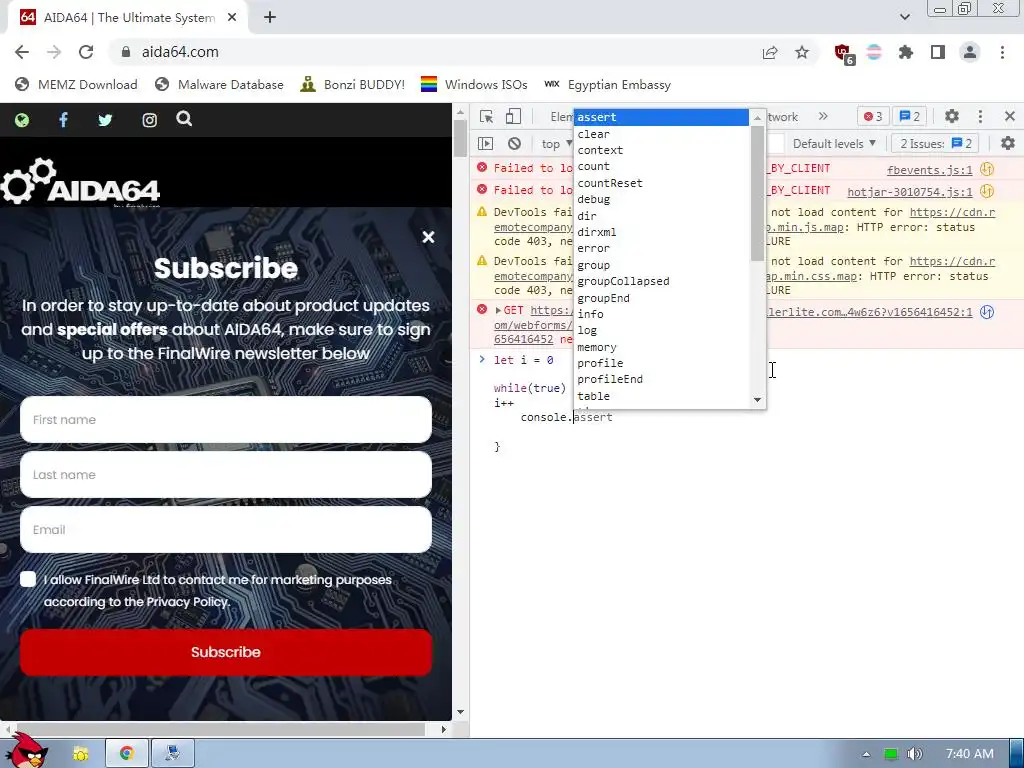Open the Chrome profile avatar
This screenshot has height=768, width=1024.
(970, 52)
